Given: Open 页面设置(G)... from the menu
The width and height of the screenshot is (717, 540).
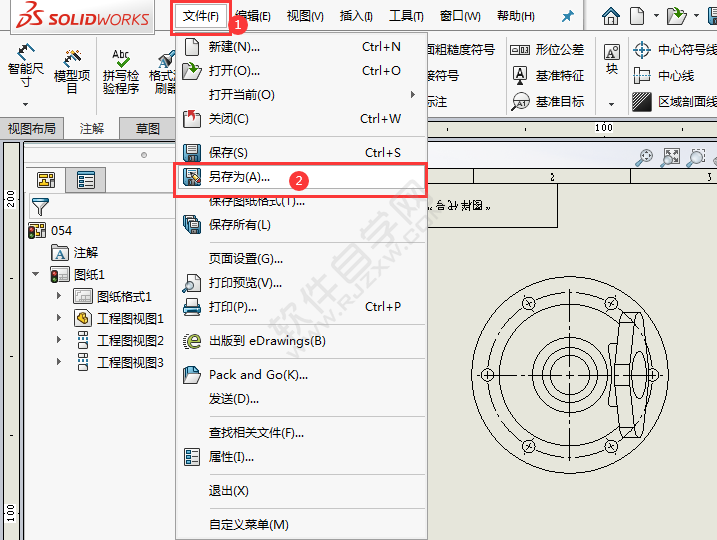Looking at the screenshot, I should (301, 259).
